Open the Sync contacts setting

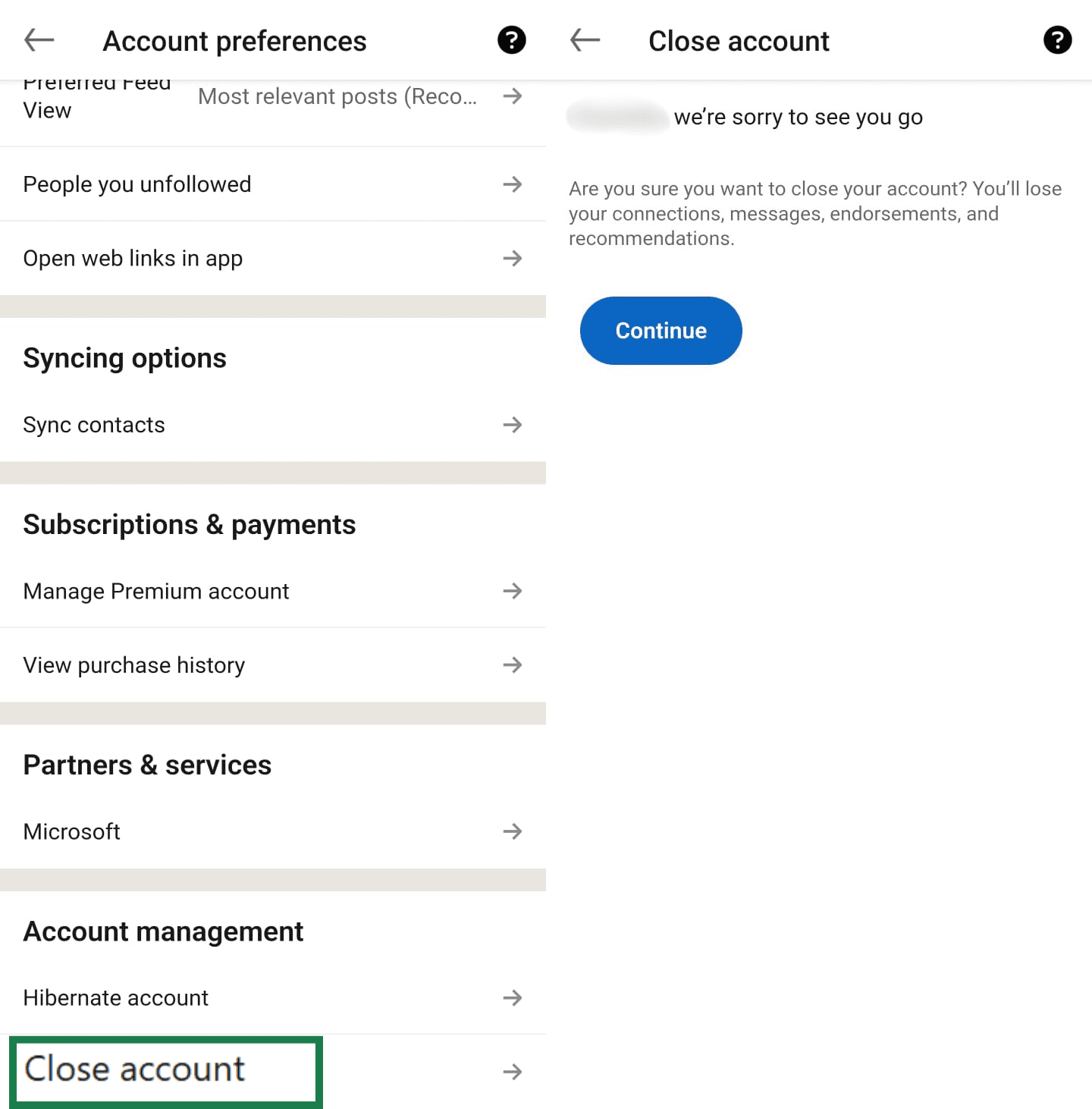click(93, 425)
